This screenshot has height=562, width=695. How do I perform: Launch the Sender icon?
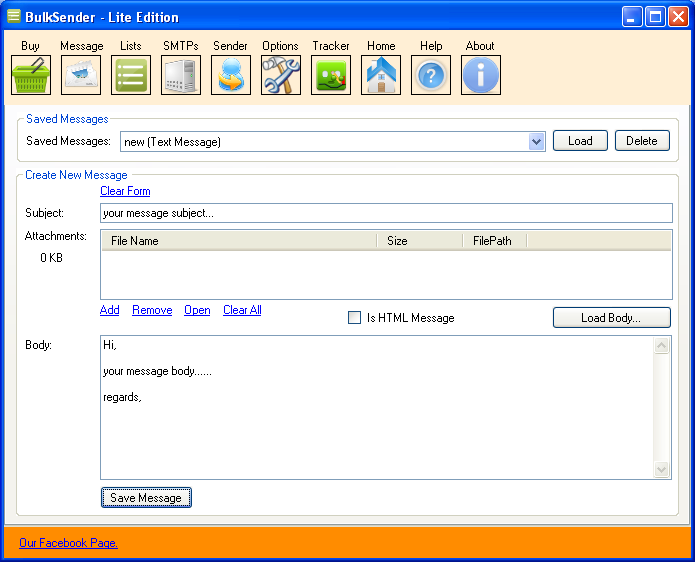tap(231, 75)
